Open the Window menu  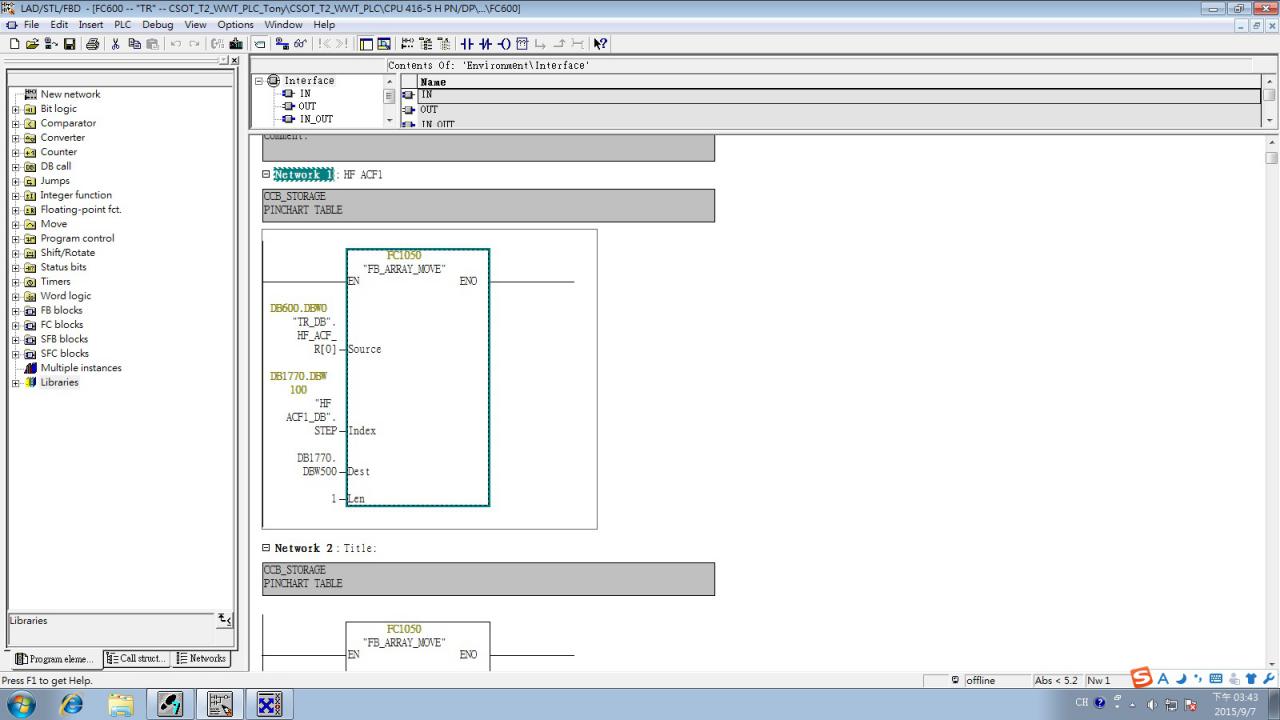[284, 25]
